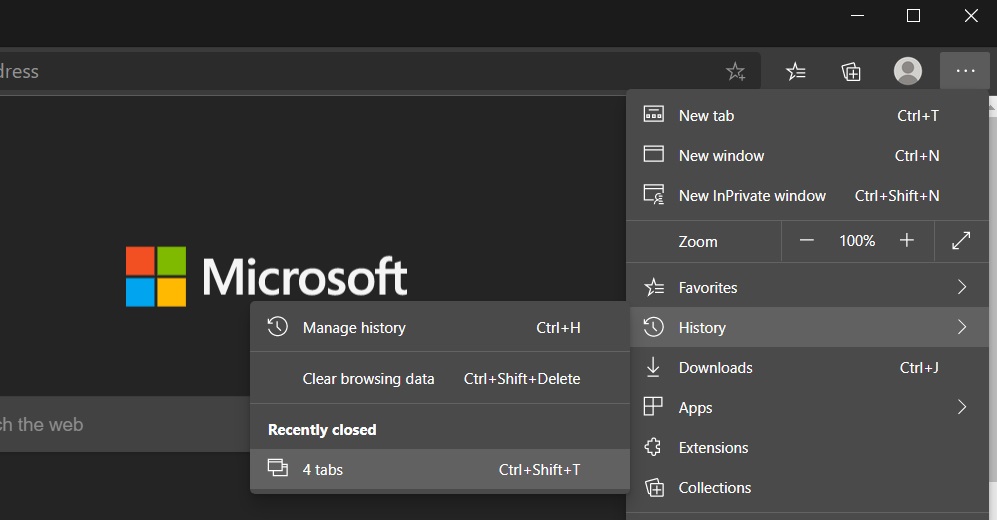Open a New InPrivate window
Screen dimensions: 997x520
click(752, 196)
